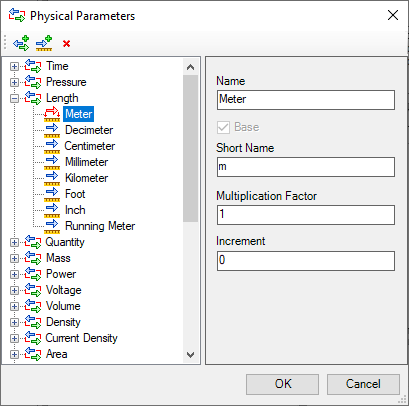Expand the Current Density node
Screen dimensions: 409x406
coord(14,338)
